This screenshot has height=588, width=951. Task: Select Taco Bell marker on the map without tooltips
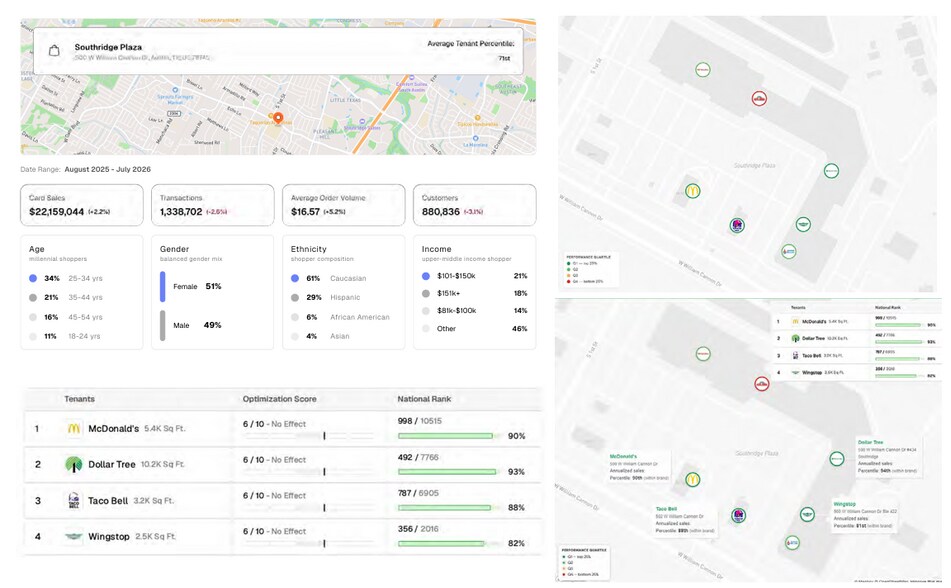737,226
